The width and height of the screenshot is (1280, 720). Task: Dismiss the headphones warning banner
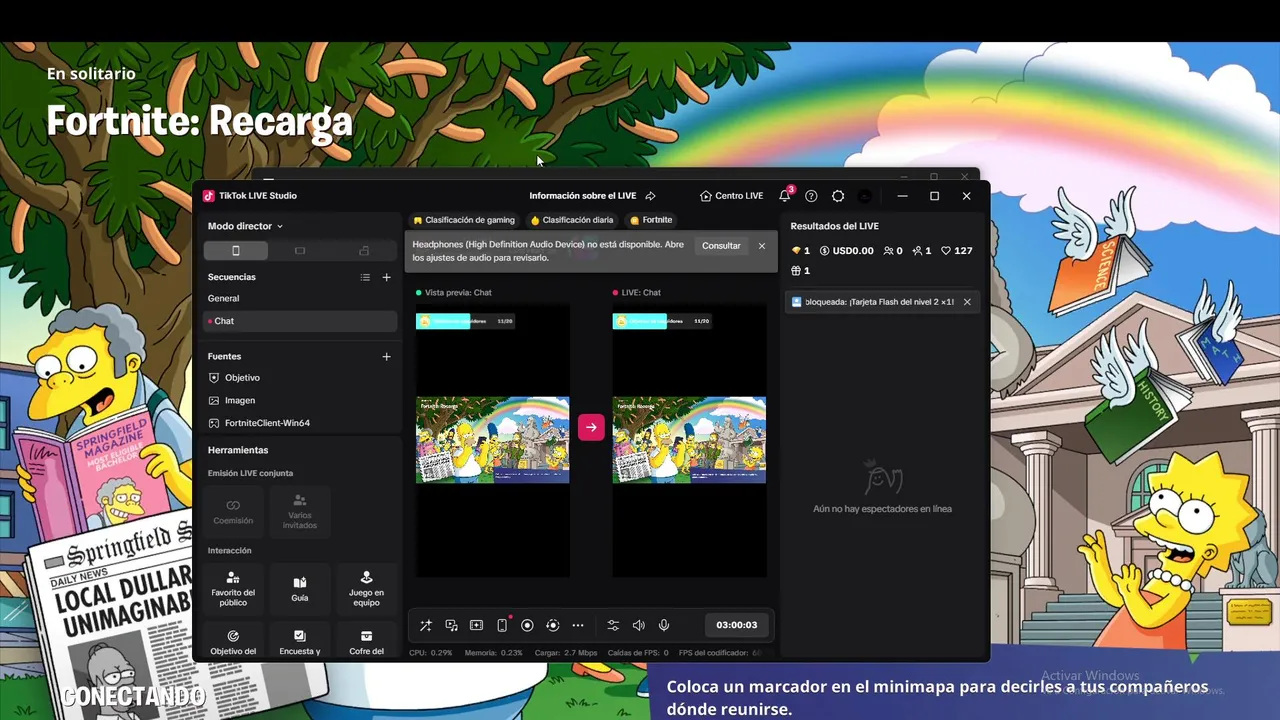point(762,246)
